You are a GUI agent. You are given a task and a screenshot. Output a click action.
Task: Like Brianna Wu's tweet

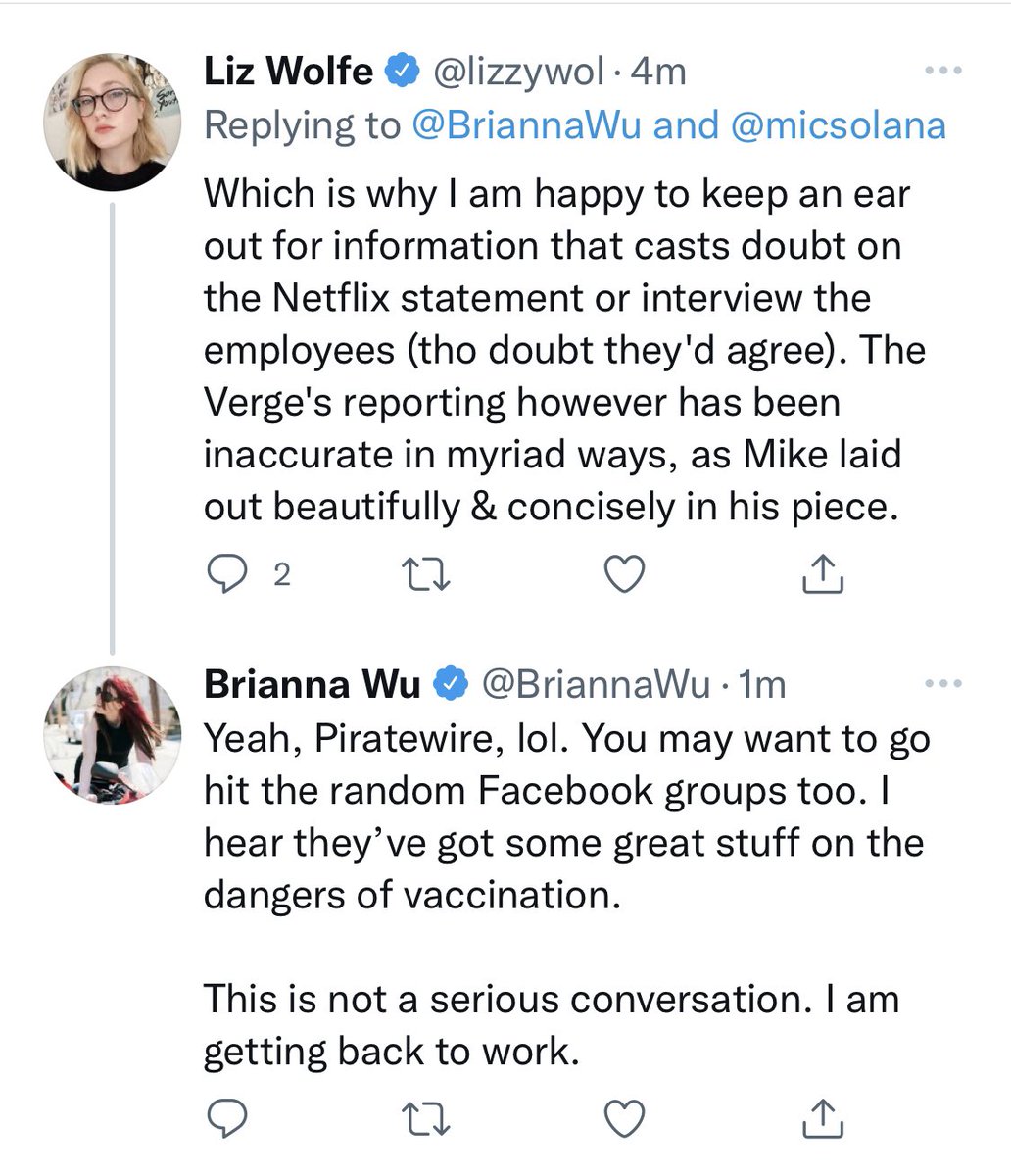[624, 1118]
